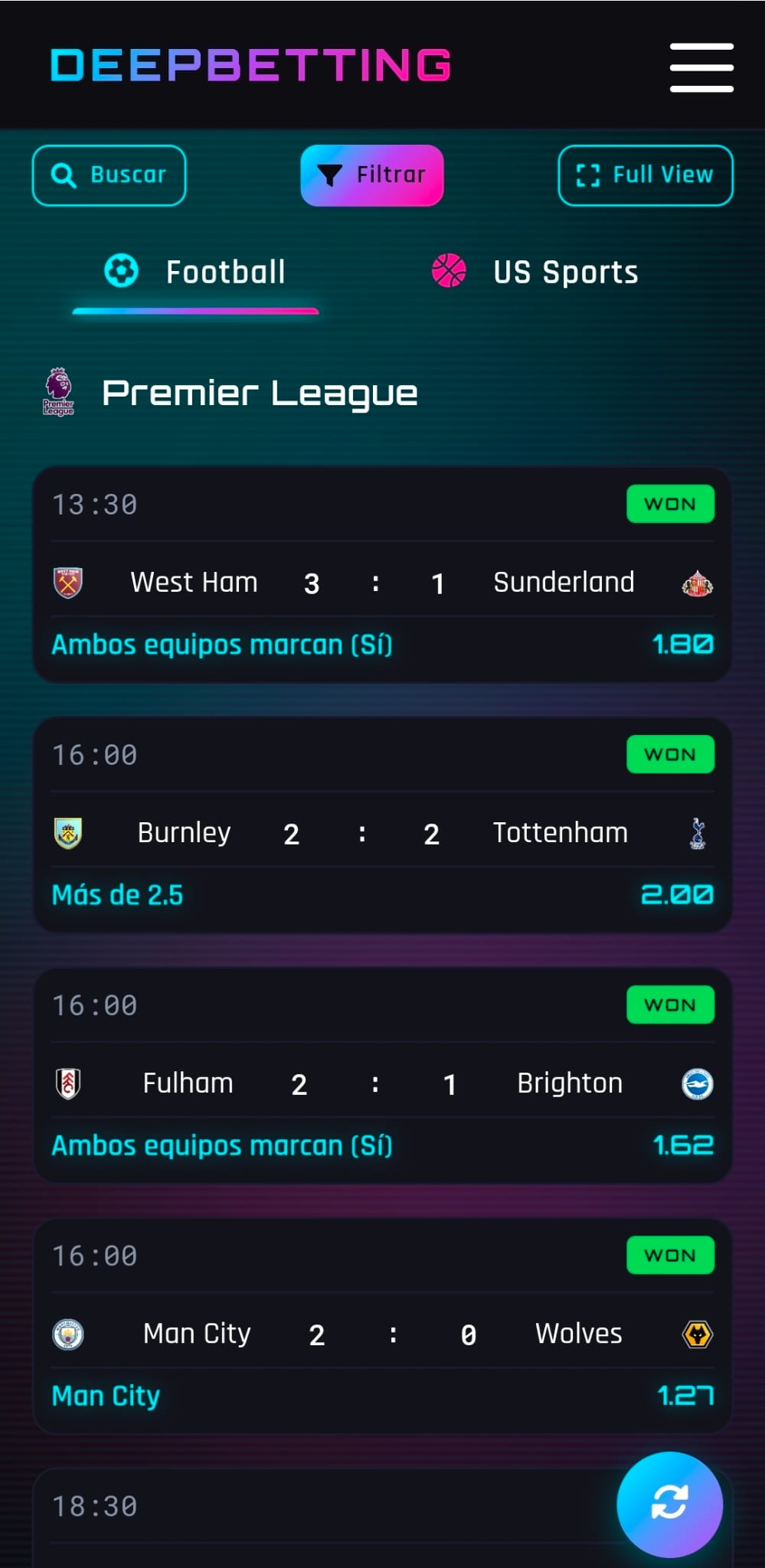Viewport: 765px width, 1568px height.
Task: Click the Más de 2.5 bet label
Action: 117,895
